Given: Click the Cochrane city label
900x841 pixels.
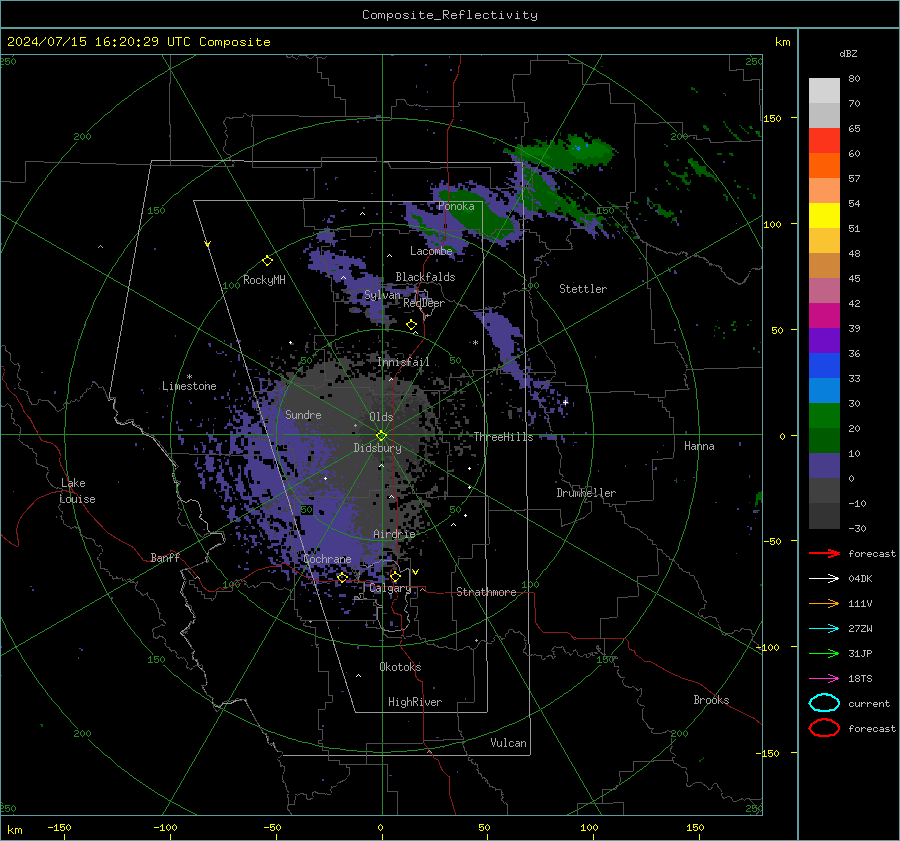Looking at the screenshot, I should 327,559.
